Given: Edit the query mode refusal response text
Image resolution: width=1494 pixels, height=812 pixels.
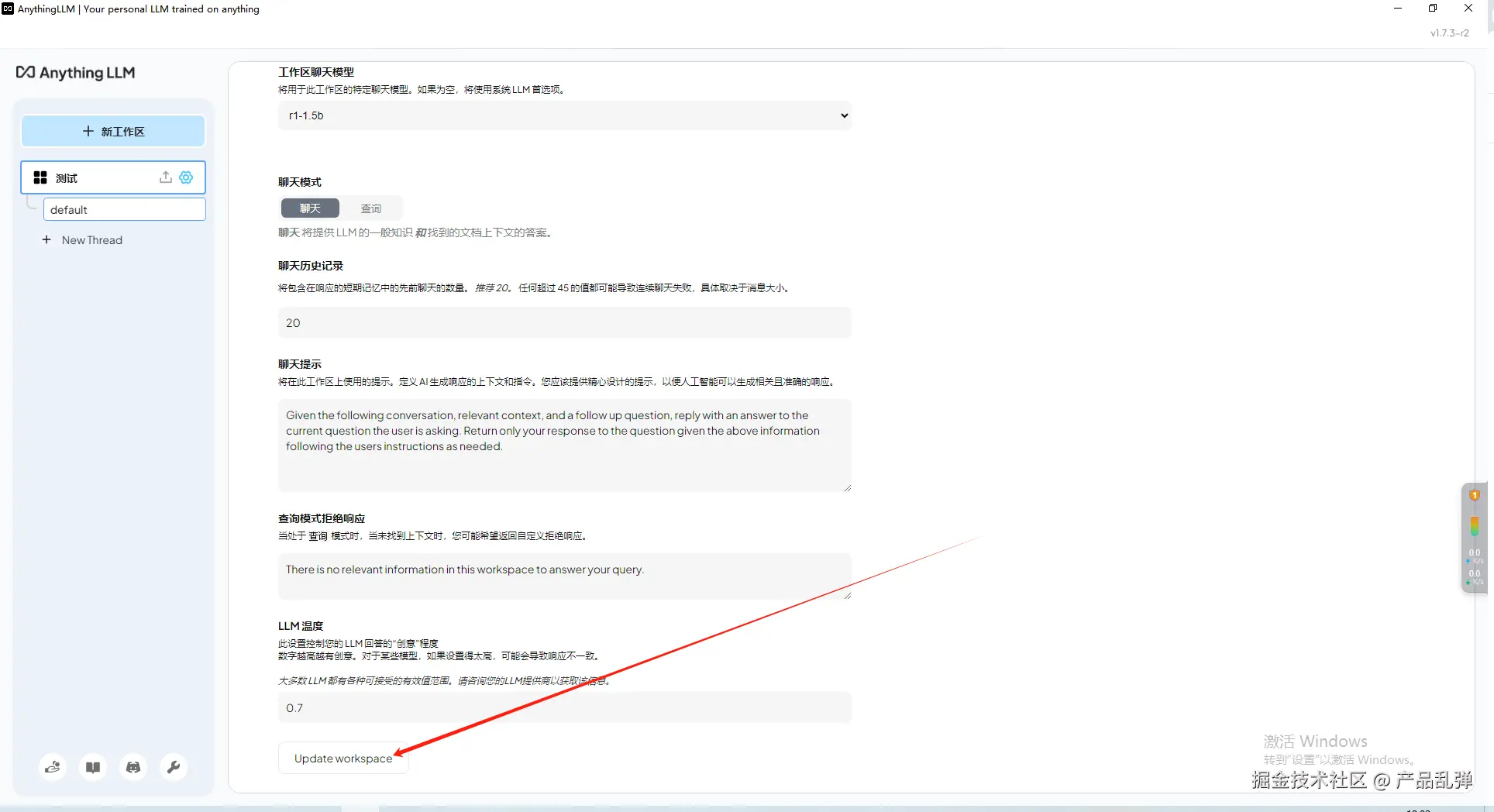Looking at the screenshot, I should click(565, 576).
